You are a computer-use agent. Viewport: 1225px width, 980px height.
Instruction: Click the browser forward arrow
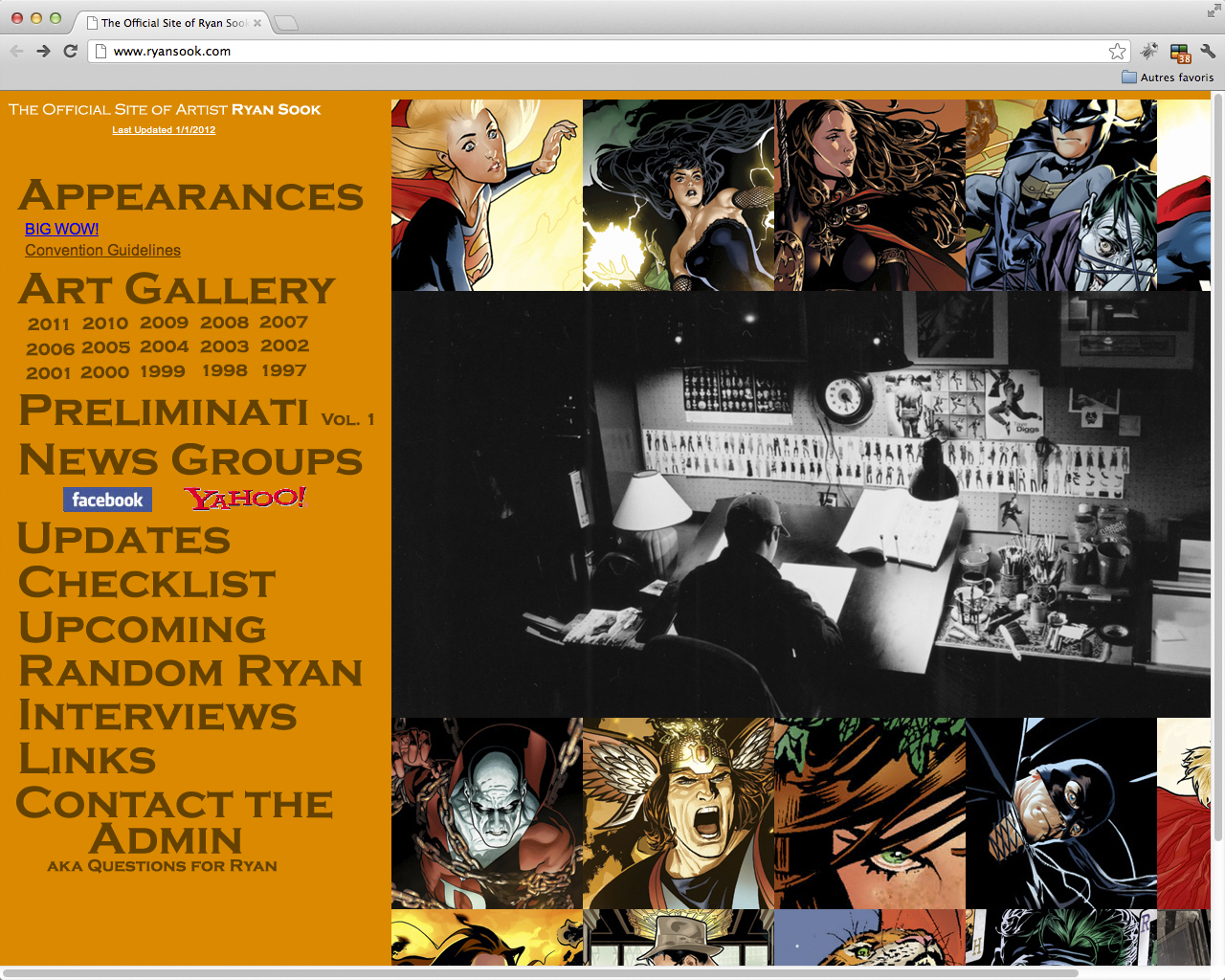pos(43,51)
